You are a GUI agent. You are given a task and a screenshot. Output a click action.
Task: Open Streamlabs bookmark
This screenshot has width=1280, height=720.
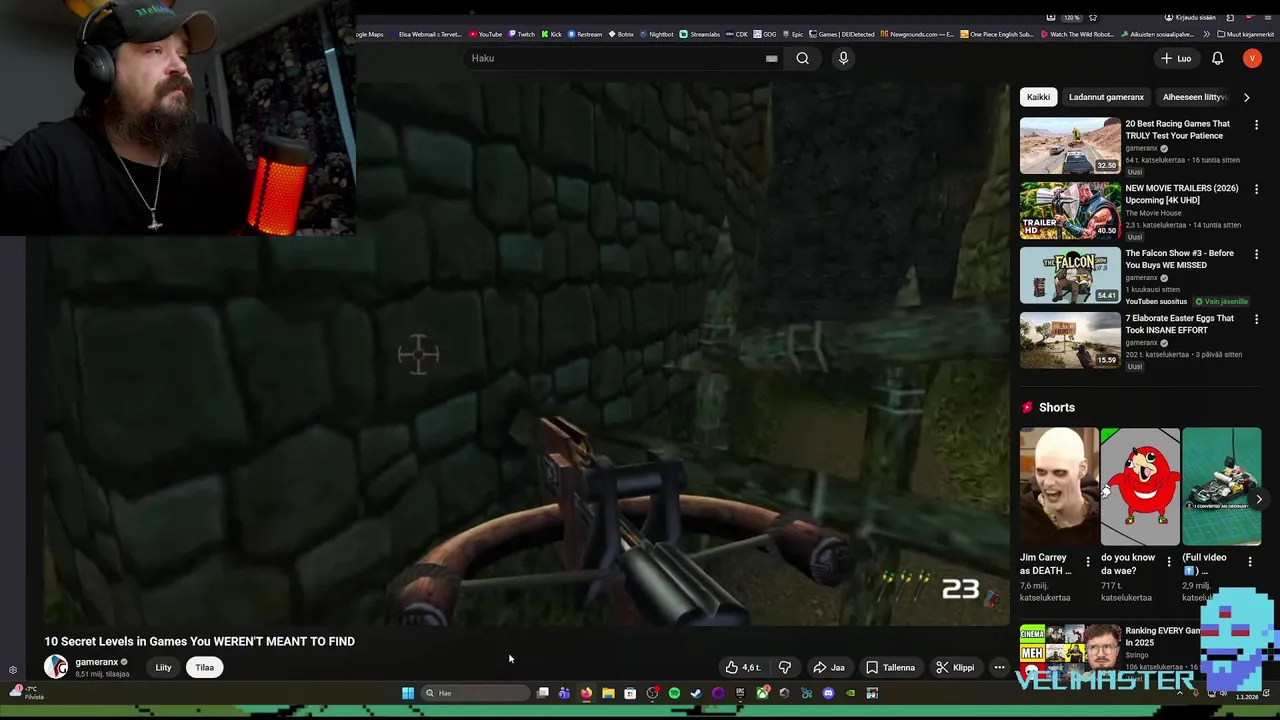coord(700,34)
